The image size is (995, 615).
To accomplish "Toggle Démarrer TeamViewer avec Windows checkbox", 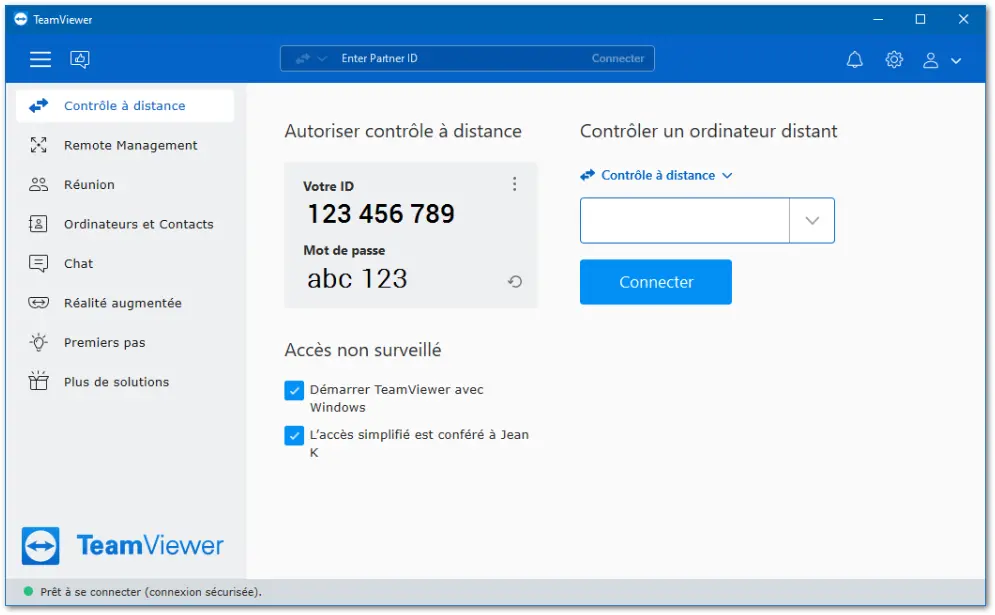I will [x=294, y=390].
